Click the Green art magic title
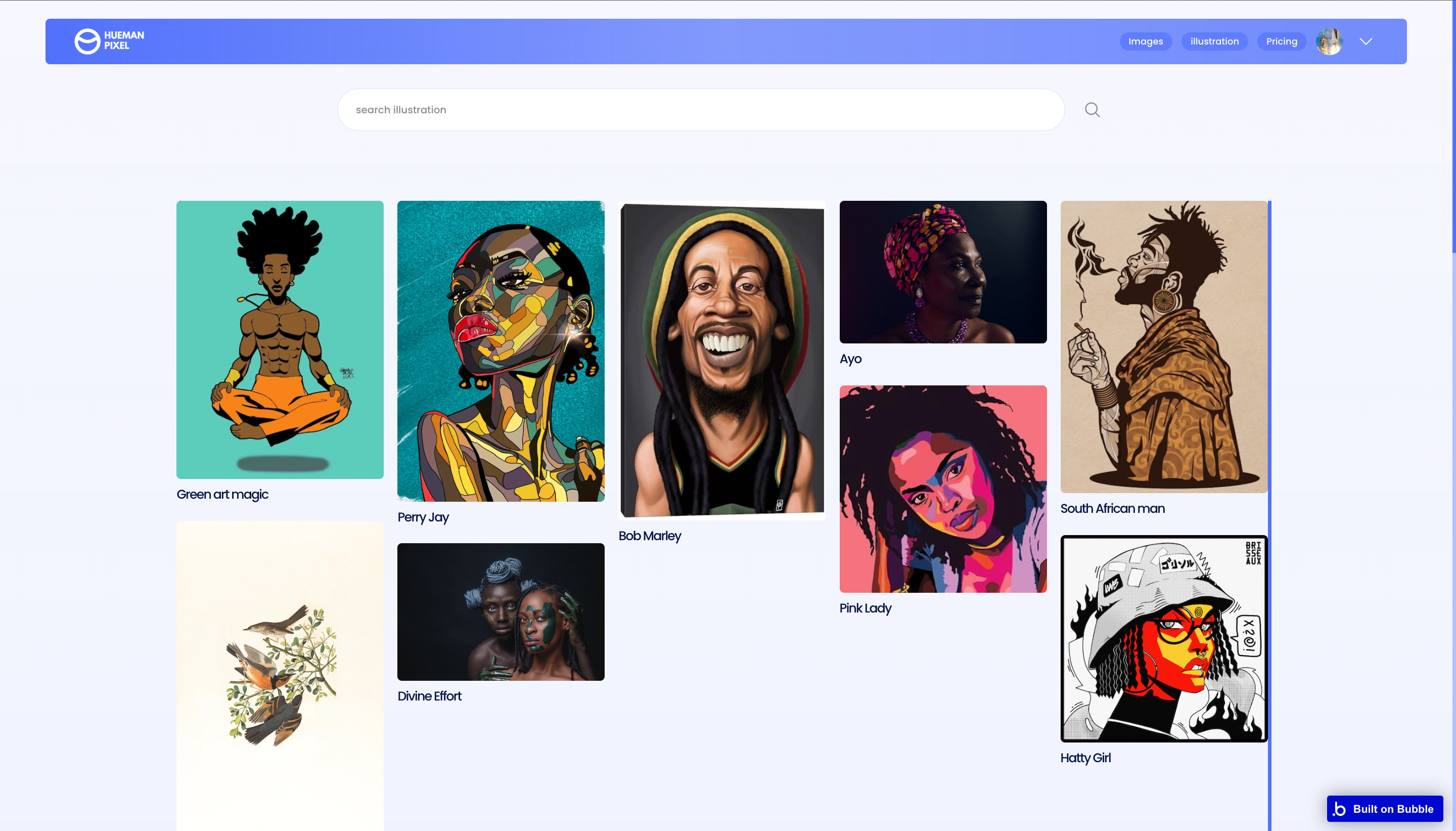This screenshot has height=831, width=1456. 222,494
